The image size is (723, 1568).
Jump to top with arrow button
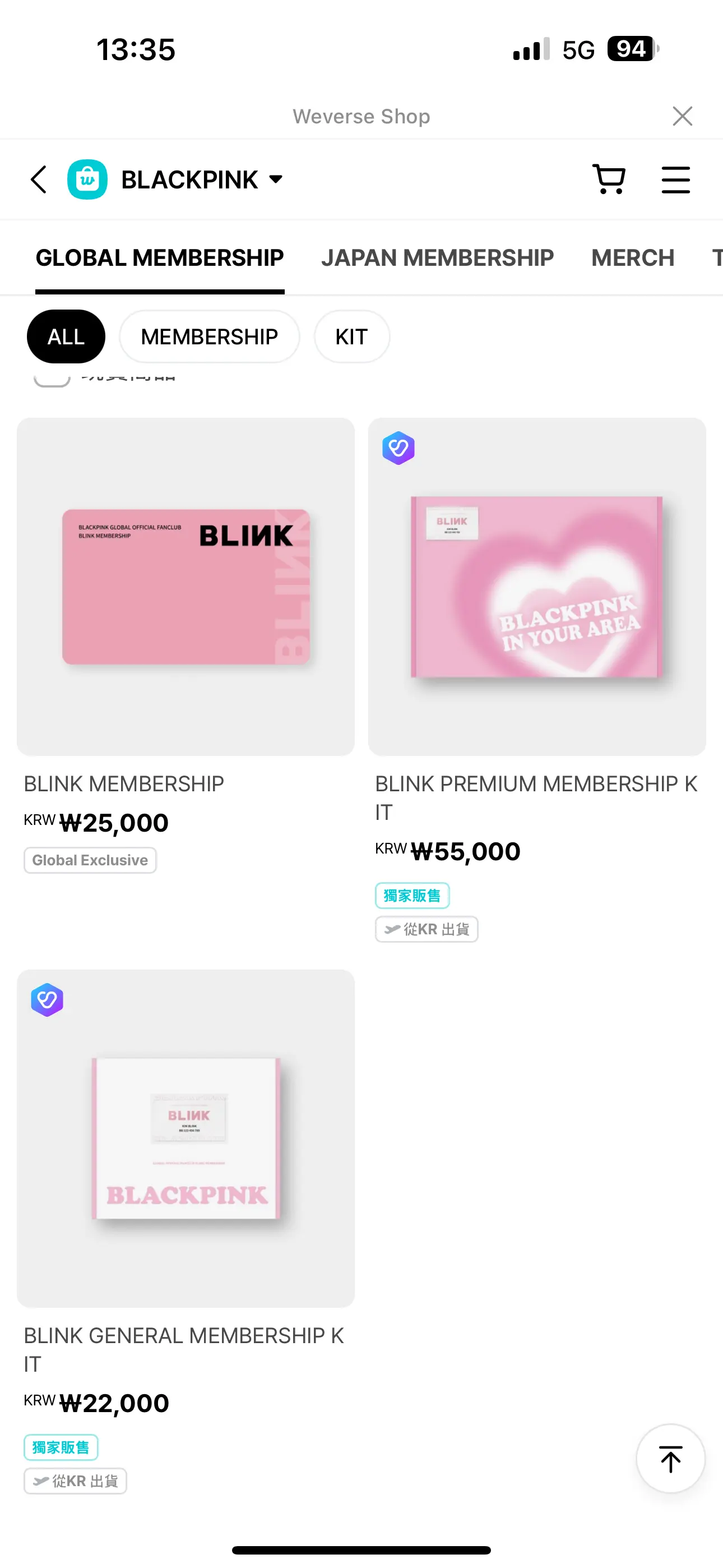click(x=670, y=1459)
